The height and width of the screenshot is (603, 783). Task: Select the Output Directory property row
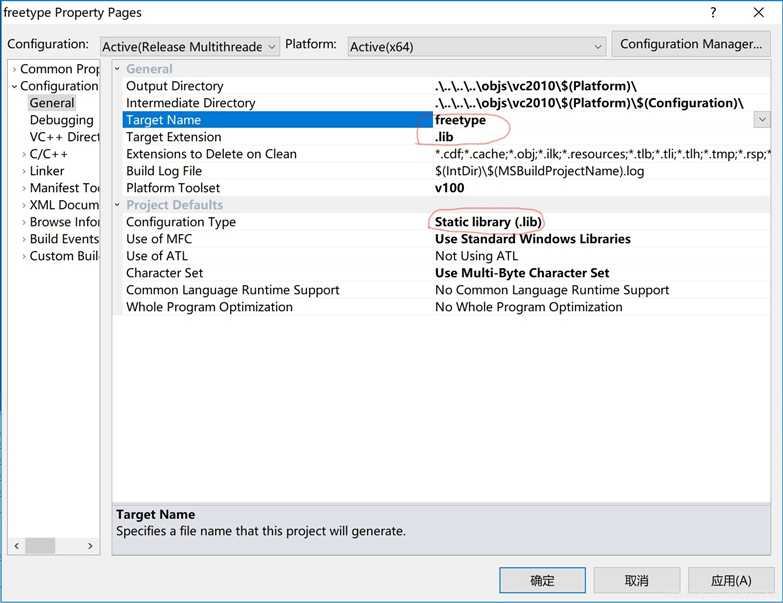pos(445,86)
